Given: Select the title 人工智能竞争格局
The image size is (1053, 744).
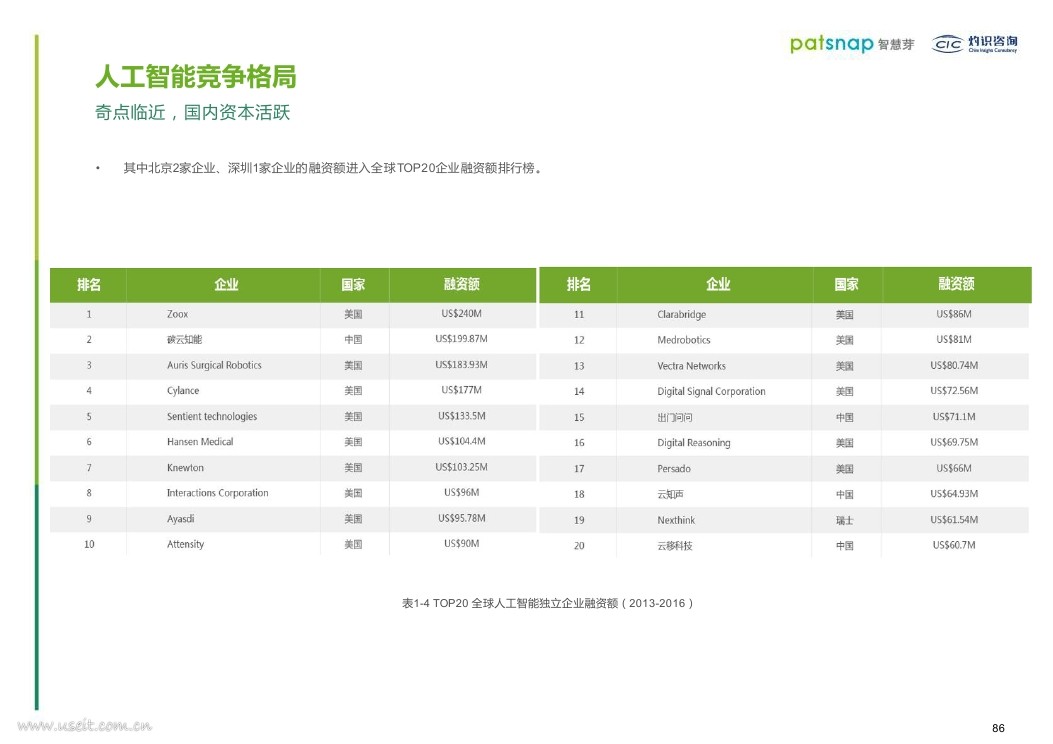Looking at the screenshot, I should [195, 77].
